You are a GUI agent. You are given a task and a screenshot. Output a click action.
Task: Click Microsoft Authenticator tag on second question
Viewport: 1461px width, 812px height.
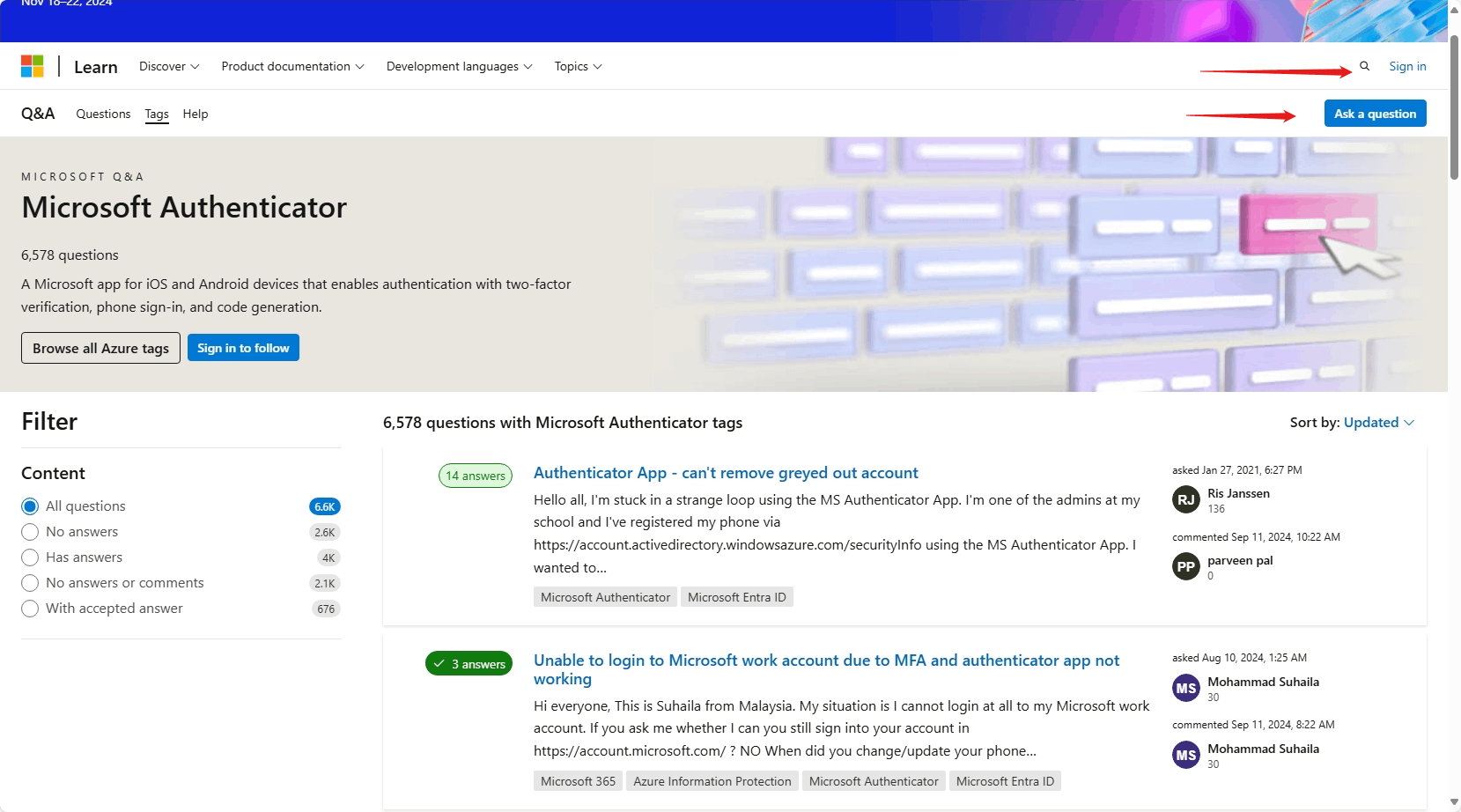[874, 781]
